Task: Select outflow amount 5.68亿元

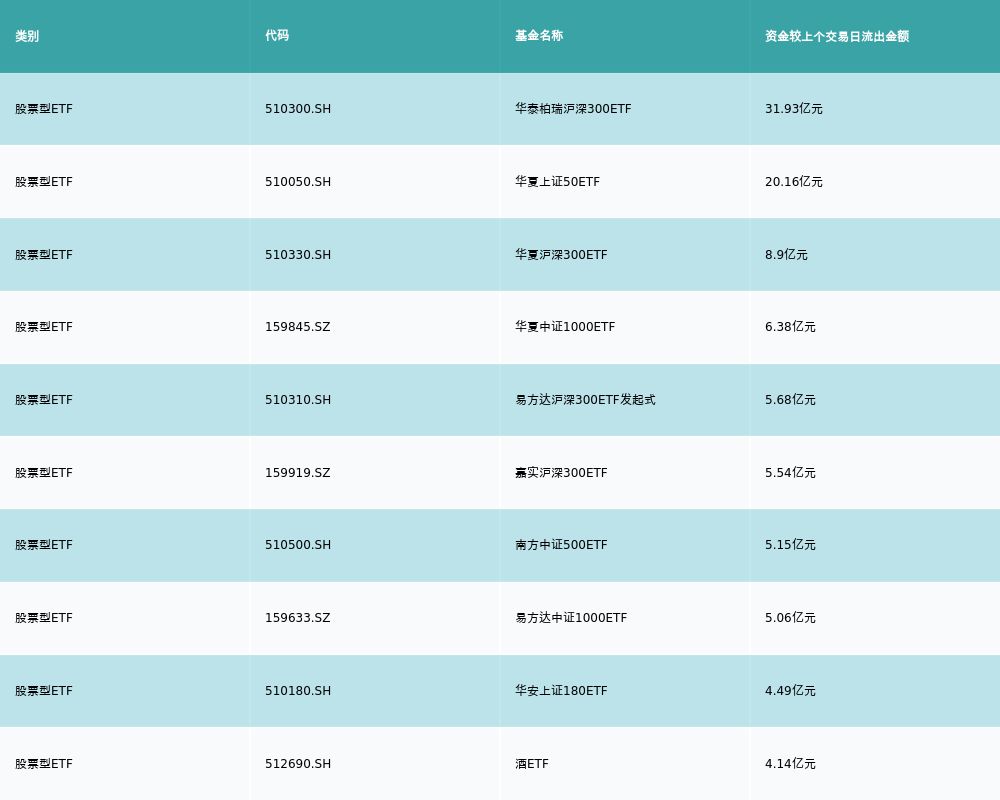Action: point(790,400)
